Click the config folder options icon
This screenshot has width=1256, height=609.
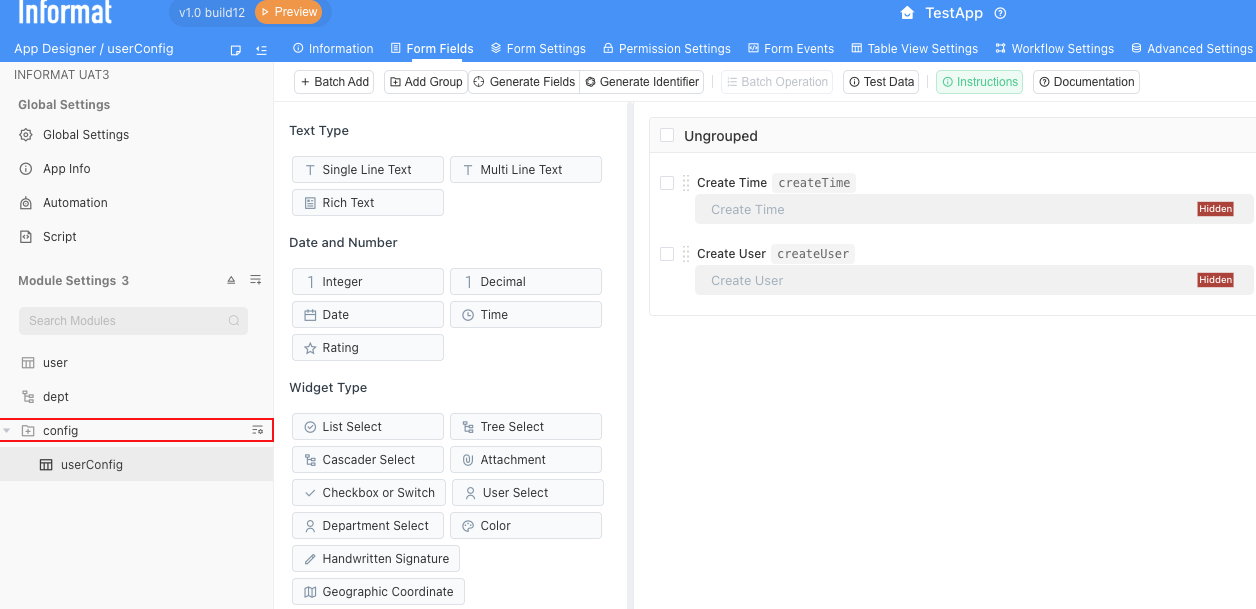pos(257,430)
